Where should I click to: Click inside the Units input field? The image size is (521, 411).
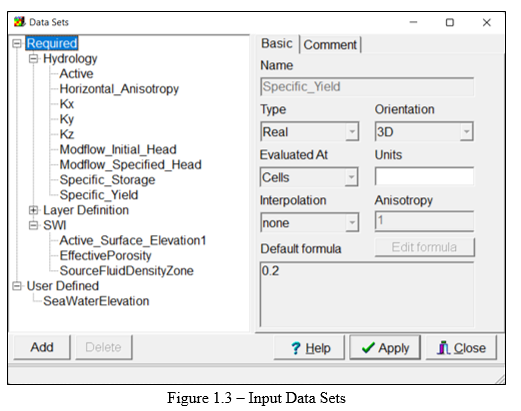point(424,176)
